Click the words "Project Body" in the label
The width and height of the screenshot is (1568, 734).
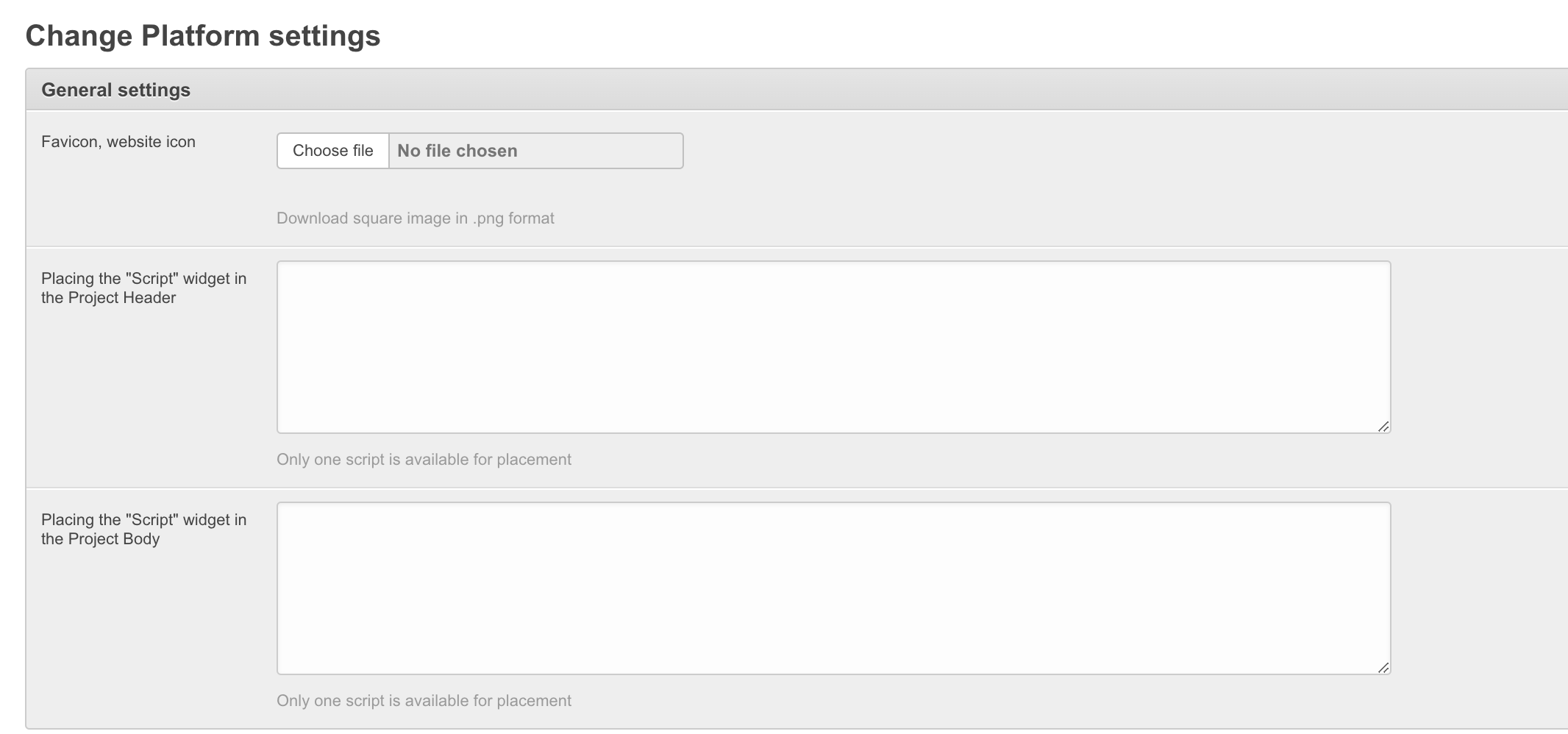click(x=114, y=539)
